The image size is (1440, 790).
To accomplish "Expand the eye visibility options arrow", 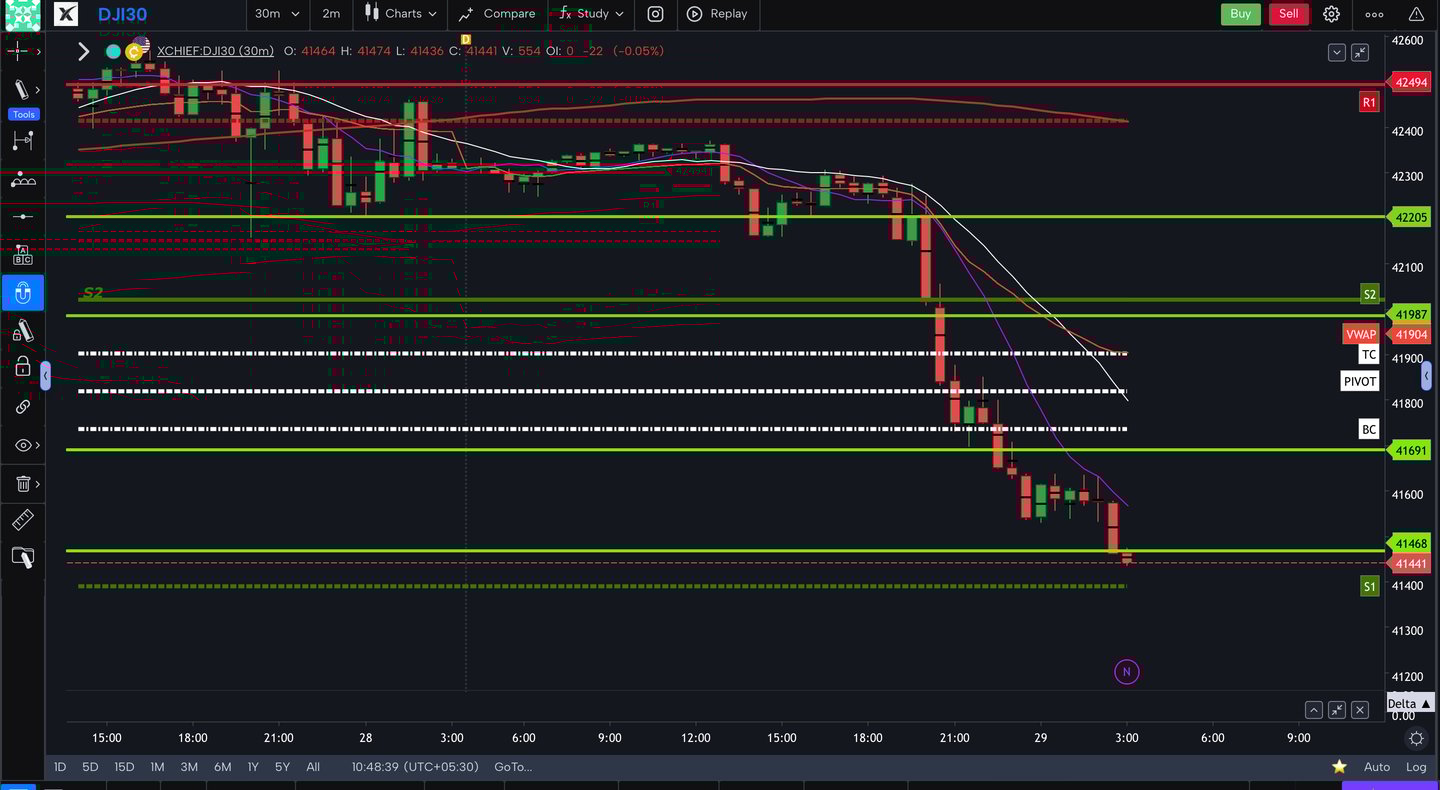I will click(x=37, y=445).
